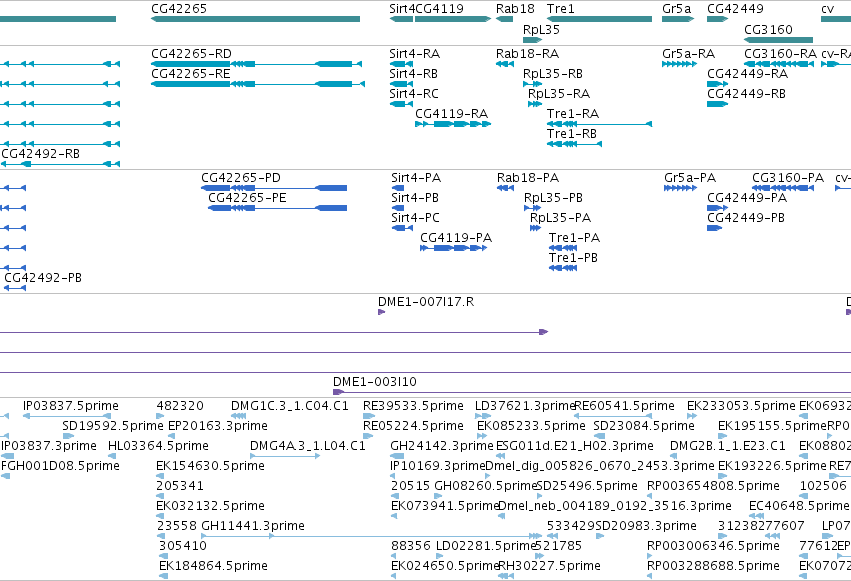Click the CG42449 gene feature

(717, 19)
